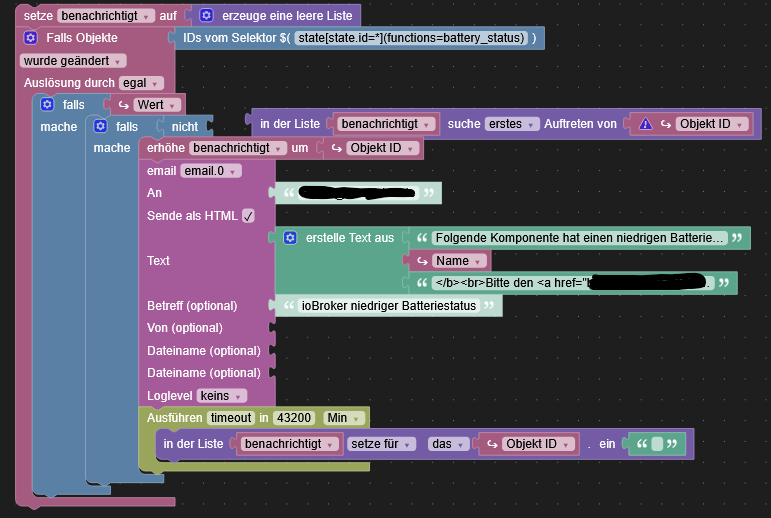Open the 'setze für' dropdown

(381, 444)
